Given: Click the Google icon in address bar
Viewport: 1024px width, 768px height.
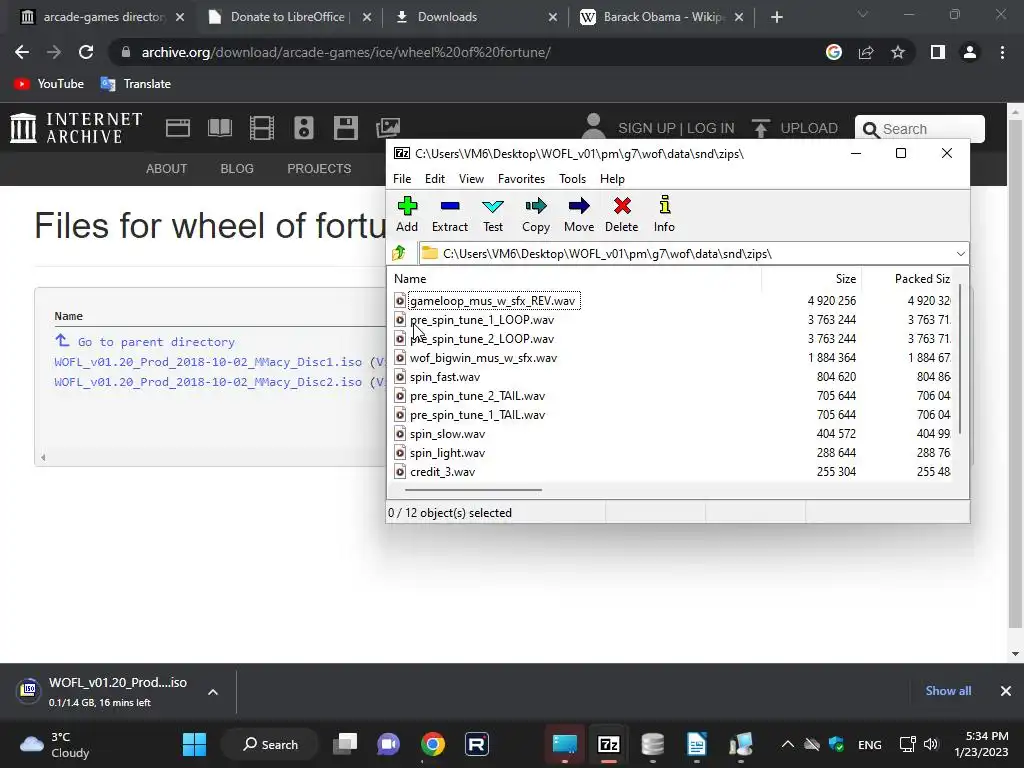Looking at the screenshot, I should (x=834, y=52).
